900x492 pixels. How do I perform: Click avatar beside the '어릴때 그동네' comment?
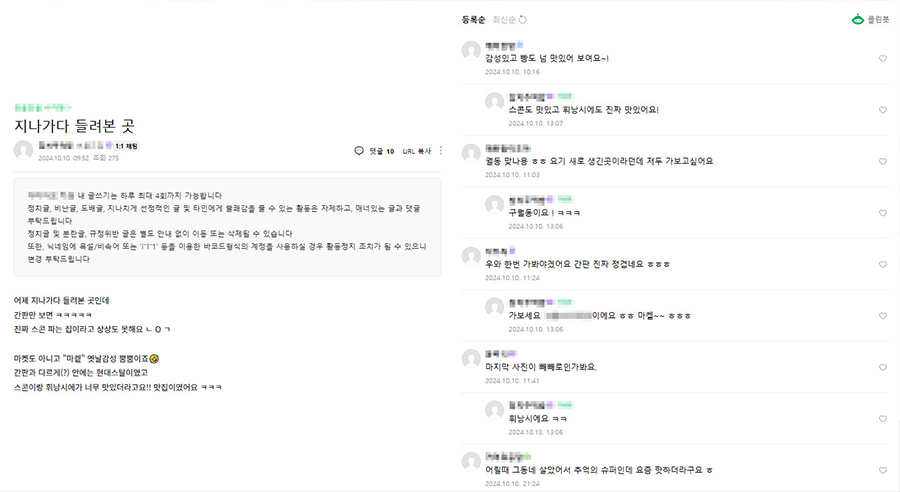click(471, 461)
